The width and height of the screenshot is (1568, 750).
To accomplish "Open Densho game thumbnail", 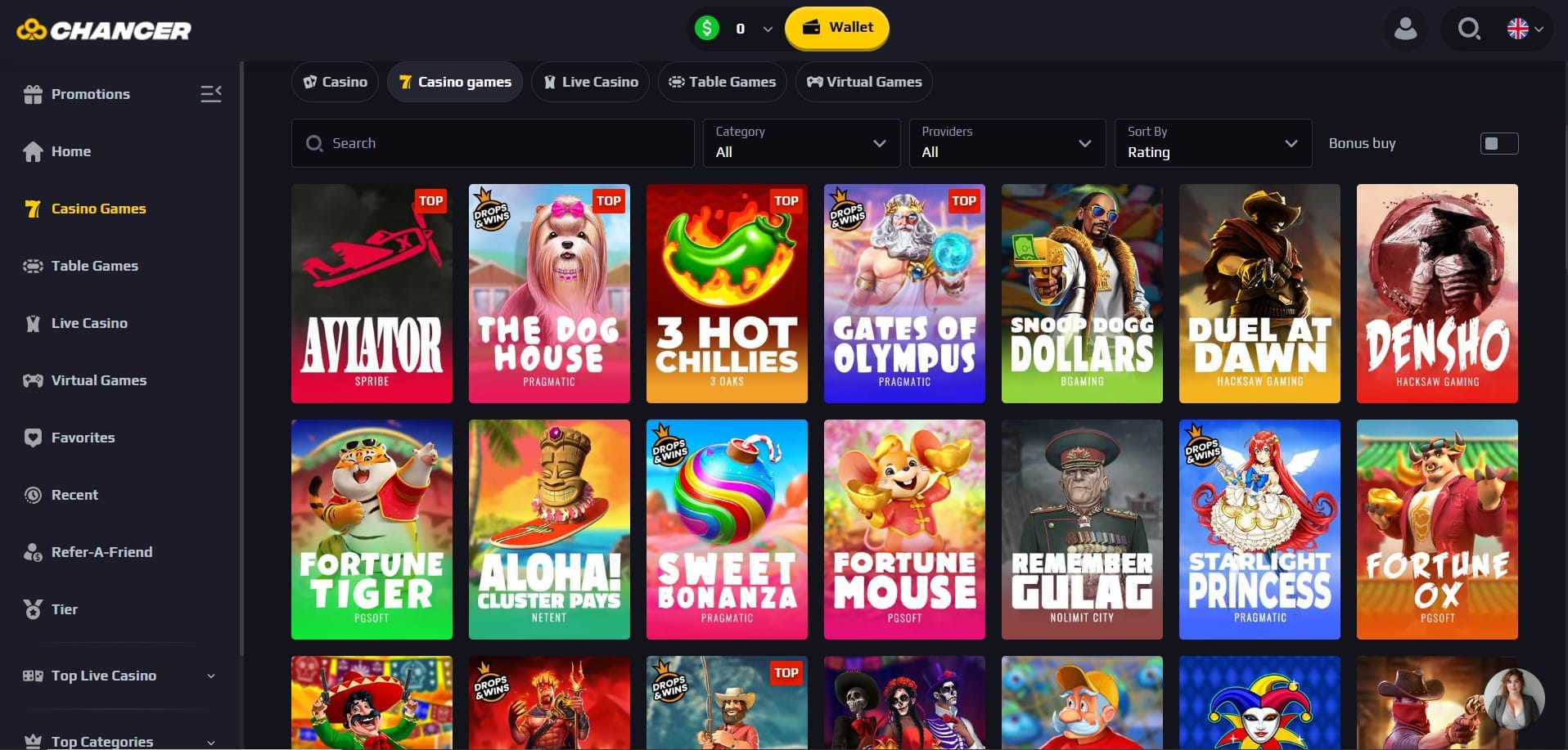I will 1437,294.
